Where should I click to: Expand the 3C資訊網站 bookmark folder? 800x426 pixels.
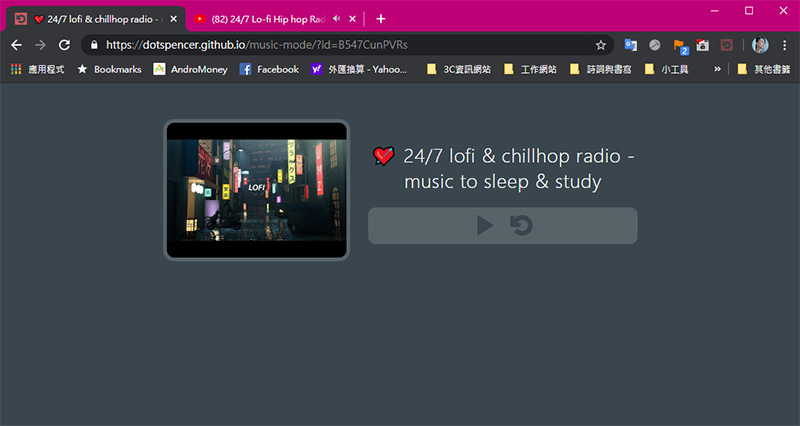click(458, 69)
